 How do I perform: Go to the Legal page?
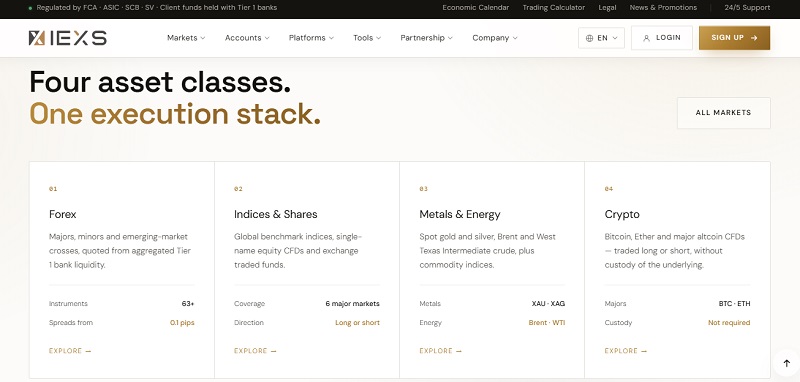point(607,8)
